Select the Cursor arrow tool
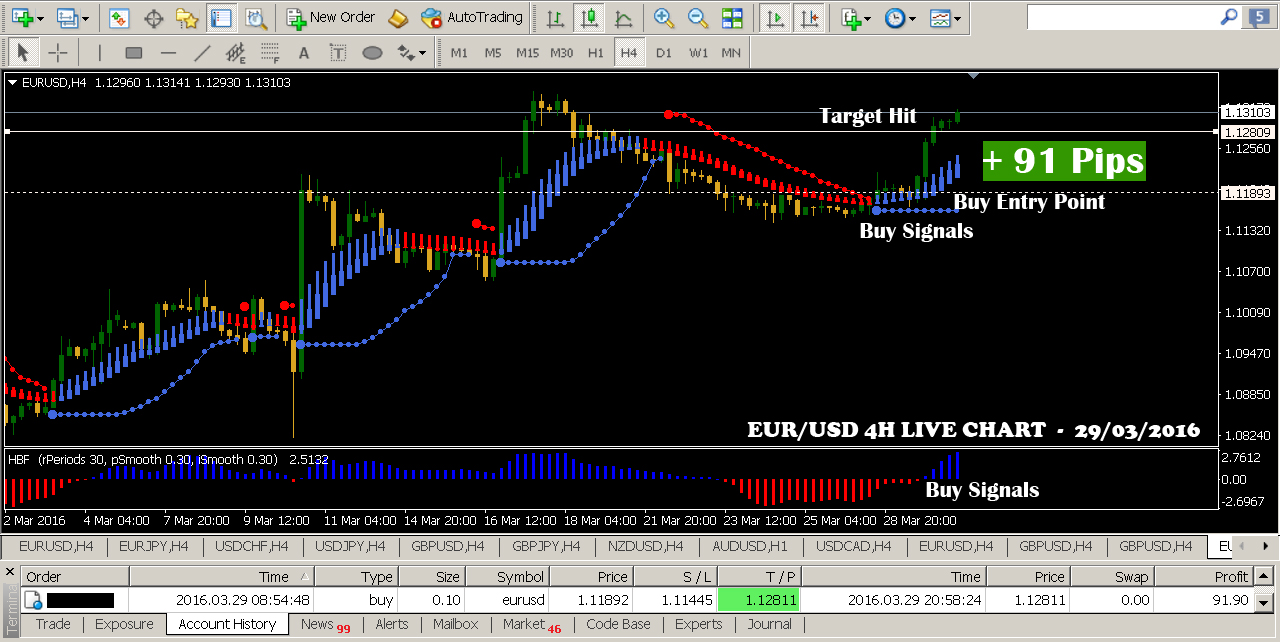 [23, 52]
